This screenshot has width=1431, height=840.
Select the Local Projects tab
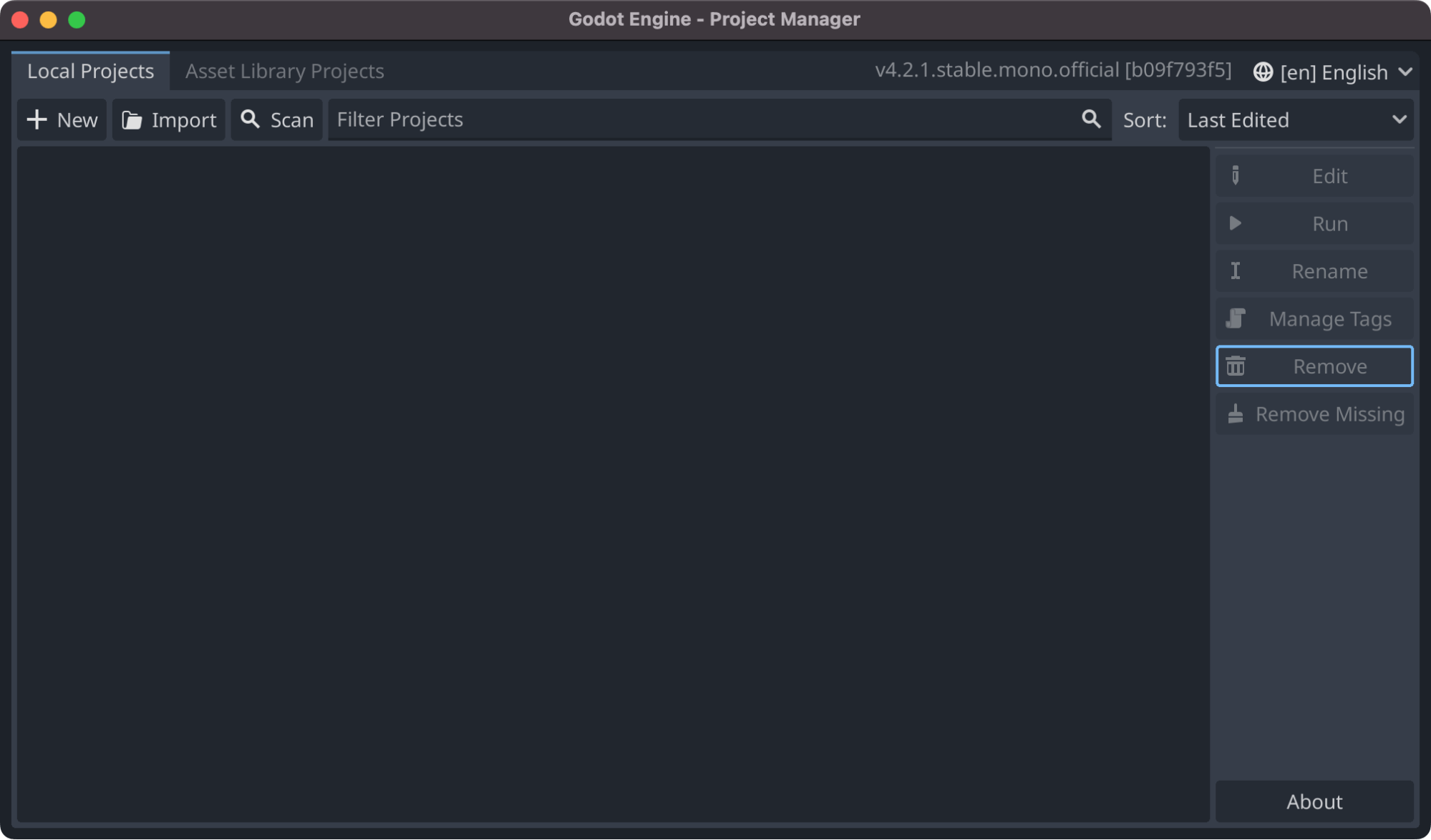[89, 71]
